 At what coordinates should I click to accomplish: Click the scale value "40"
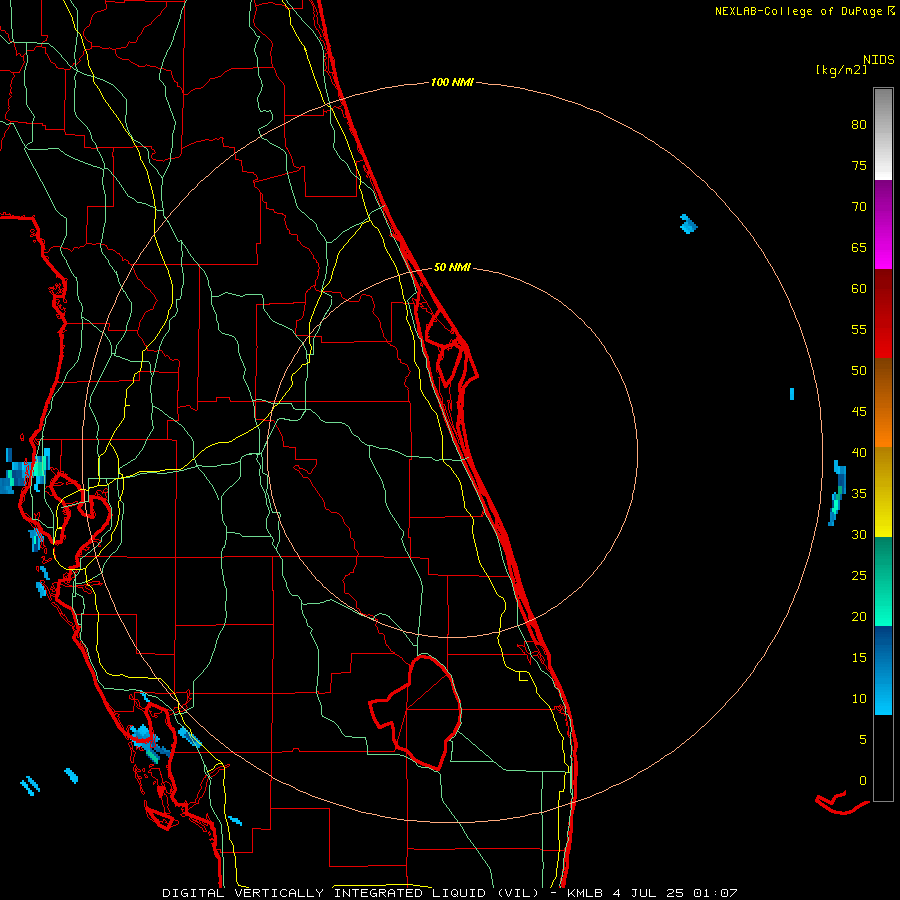click(859, 453)
